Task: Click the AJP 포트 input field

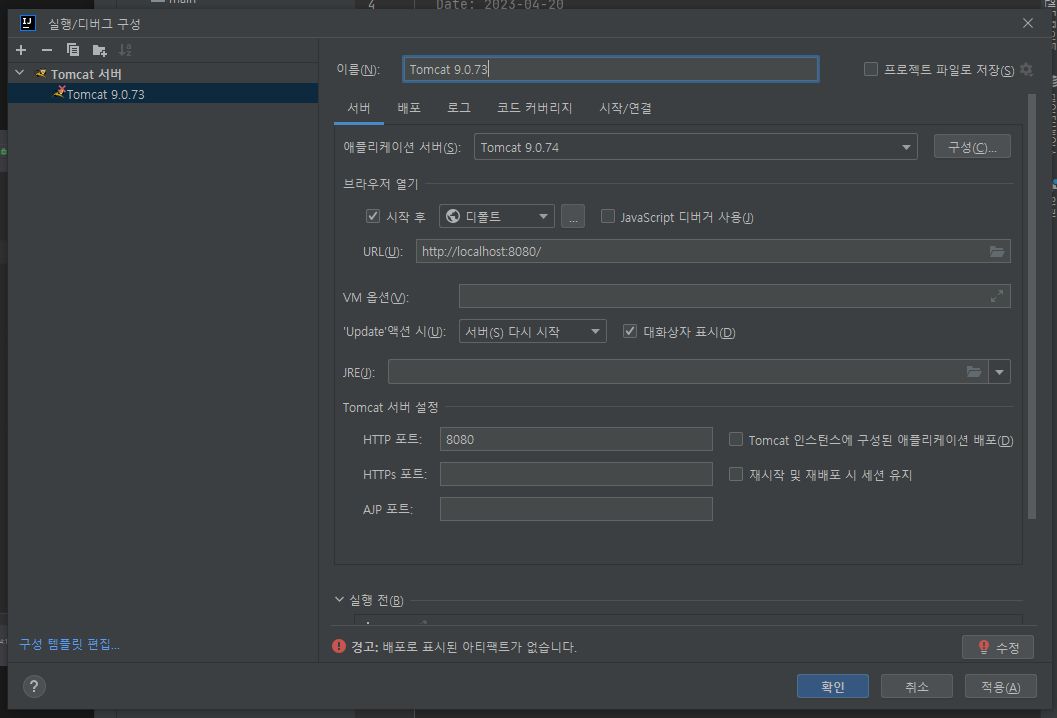Action: click(x=576, y=509)
